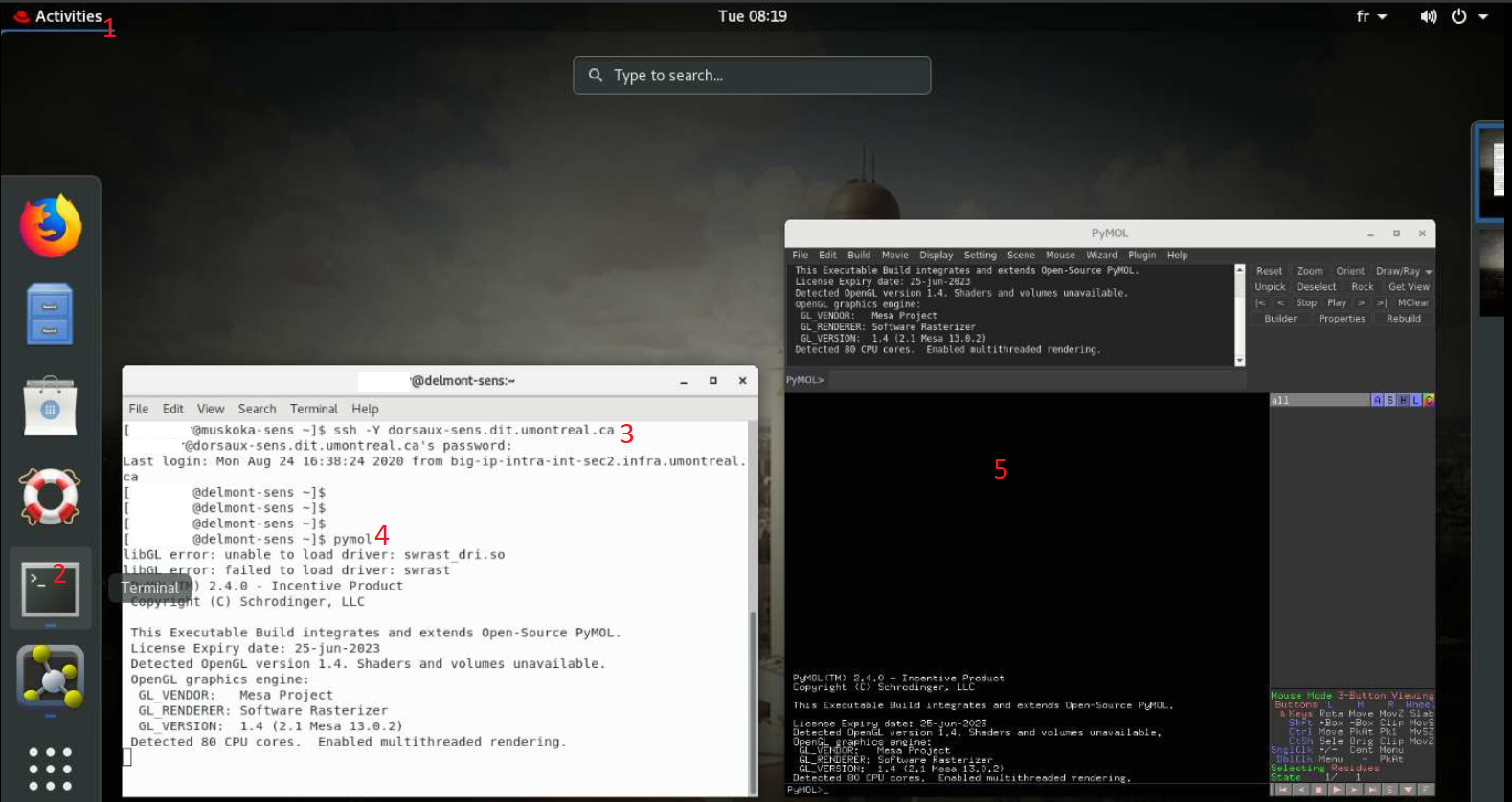Image resolution: width=1512 pixels, height=802 pixels.
Task: Open the system menu via power icon
Action: tap(1459, 16)
